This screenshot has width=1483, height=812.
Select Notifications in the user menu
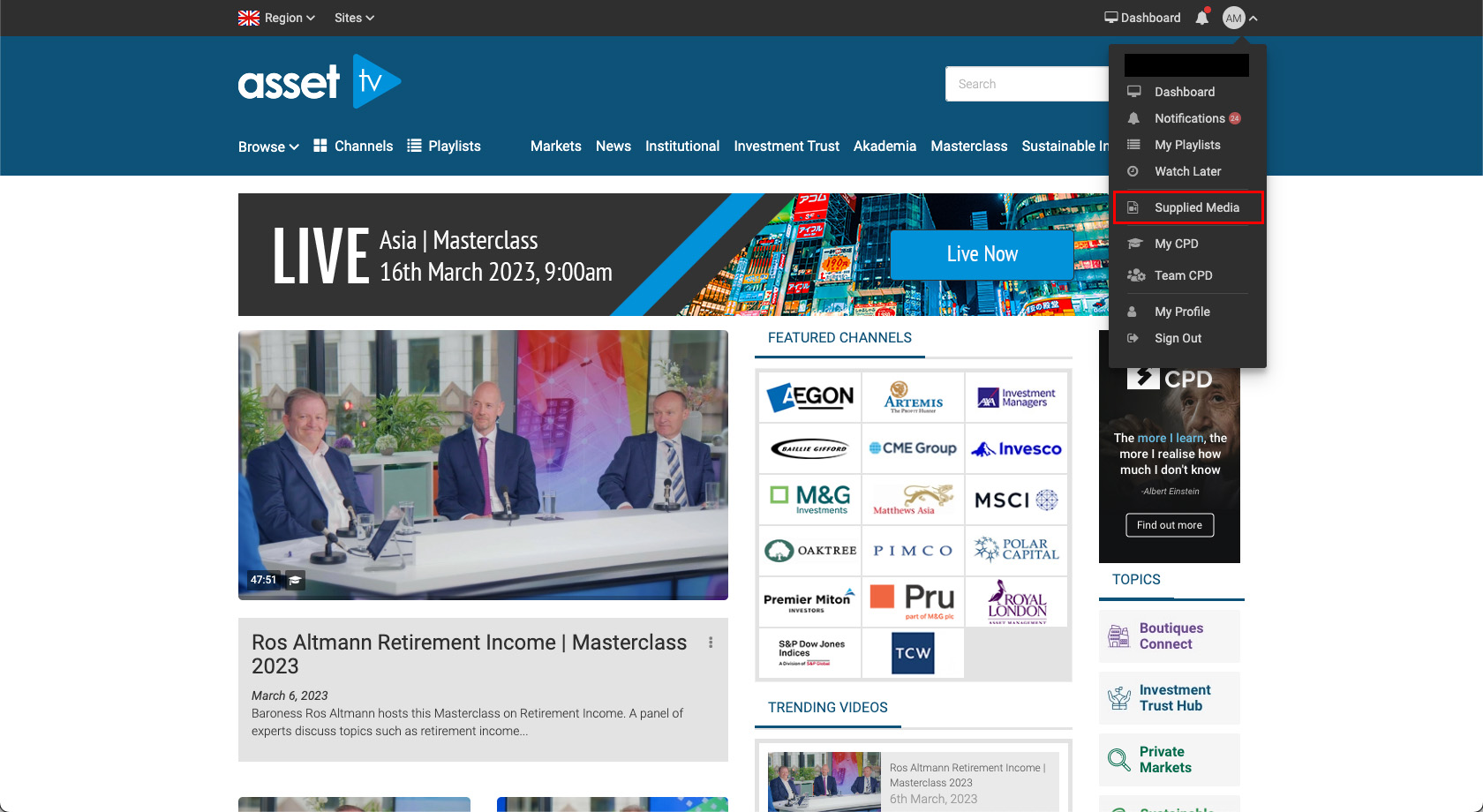(x=1186, y=118)
